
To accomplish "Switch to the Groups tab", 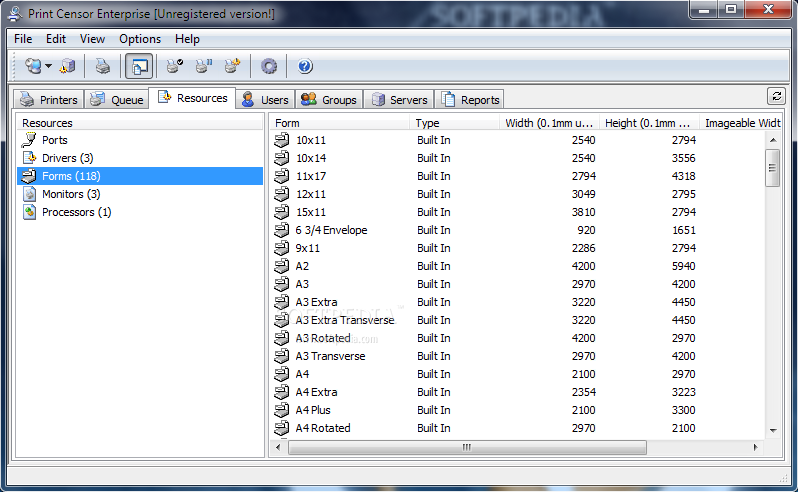I will coord(329,100).
